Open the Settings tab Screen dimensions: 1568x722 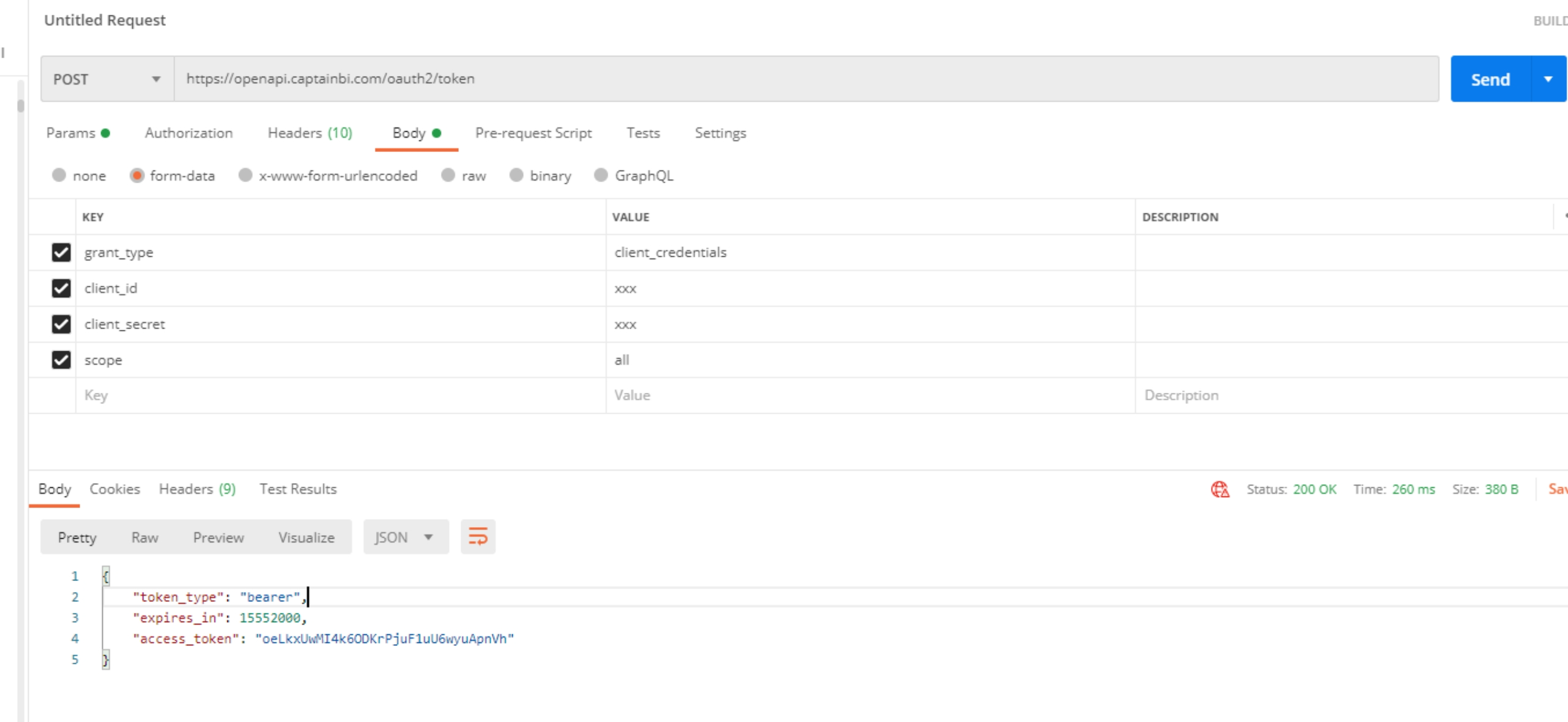(x=720, y=133)
